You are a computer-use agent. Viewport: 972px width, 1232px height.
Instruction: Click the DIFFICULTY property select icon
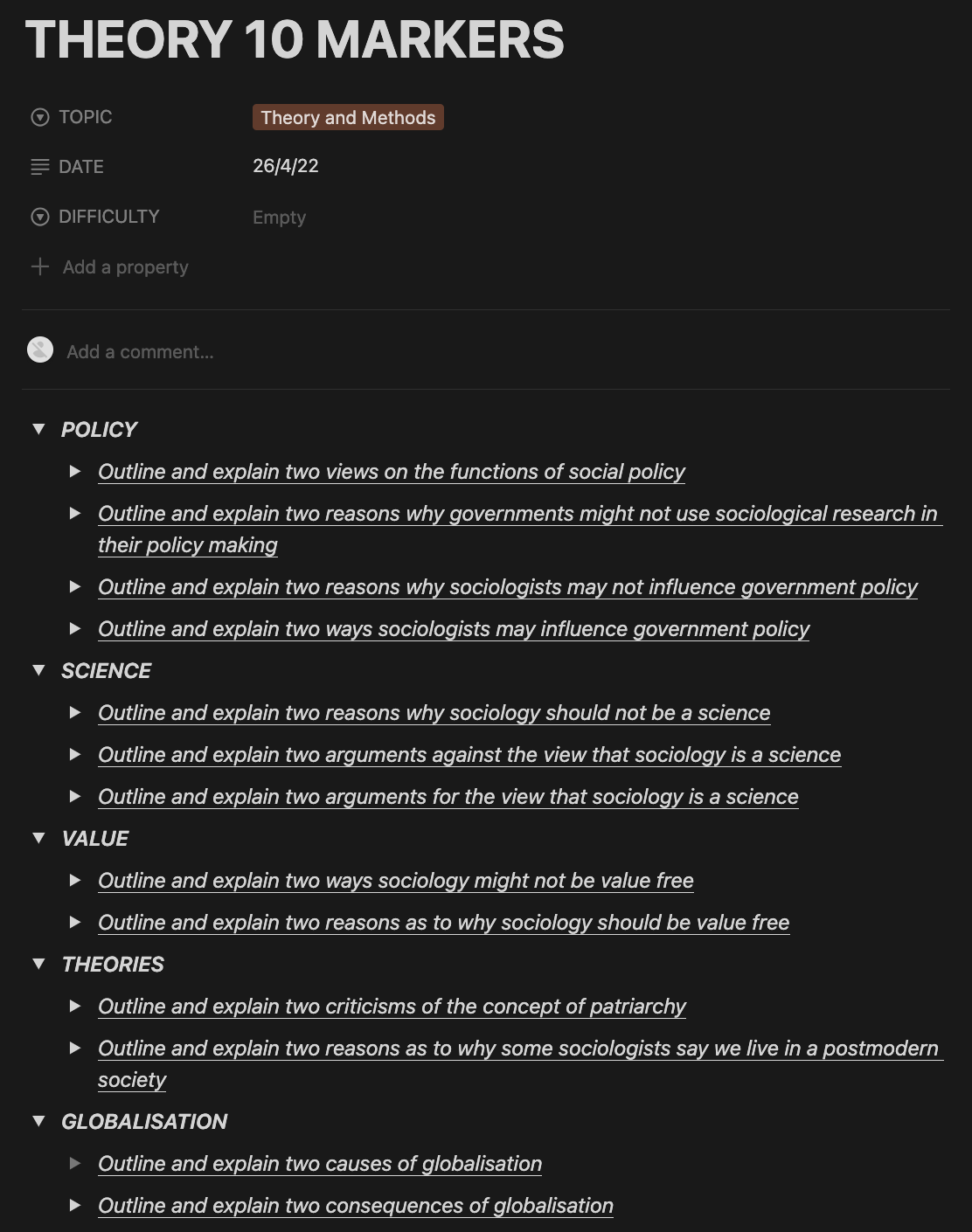point(40,217)
